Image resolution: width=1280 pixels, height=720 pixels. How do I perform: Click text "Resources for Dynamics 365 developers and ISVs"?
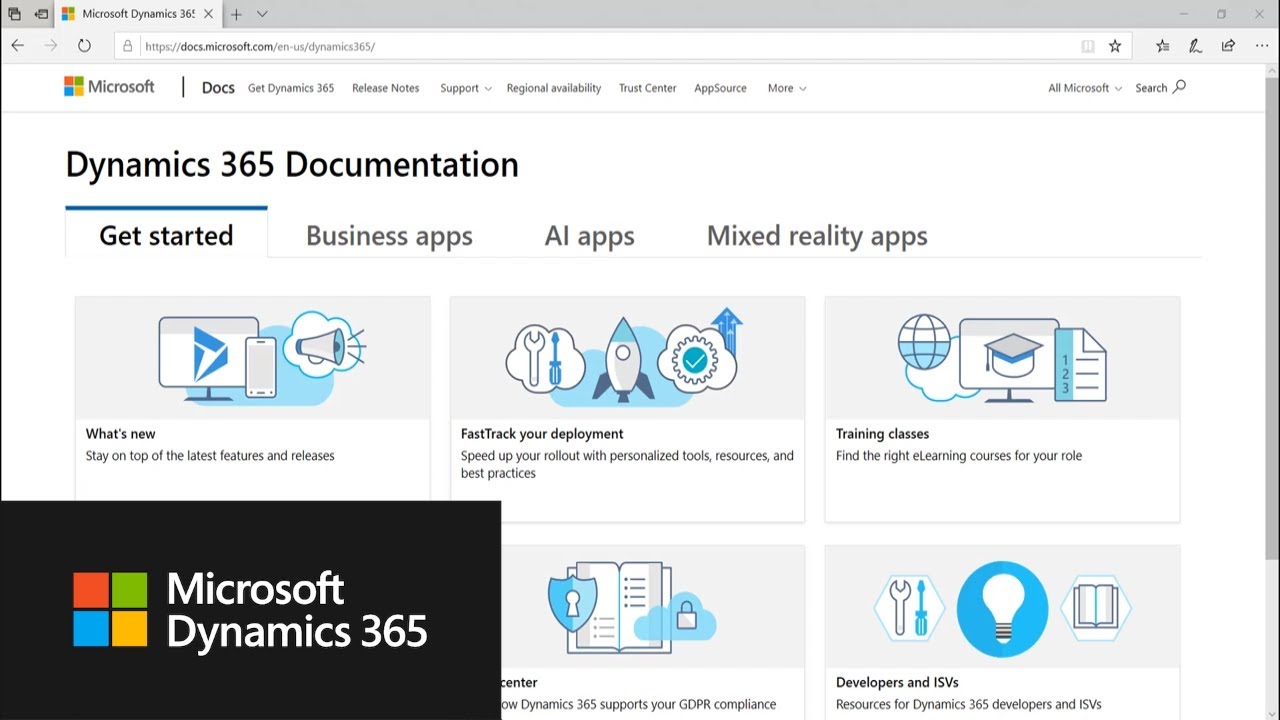pyautogui.click(x=969, y=704)
